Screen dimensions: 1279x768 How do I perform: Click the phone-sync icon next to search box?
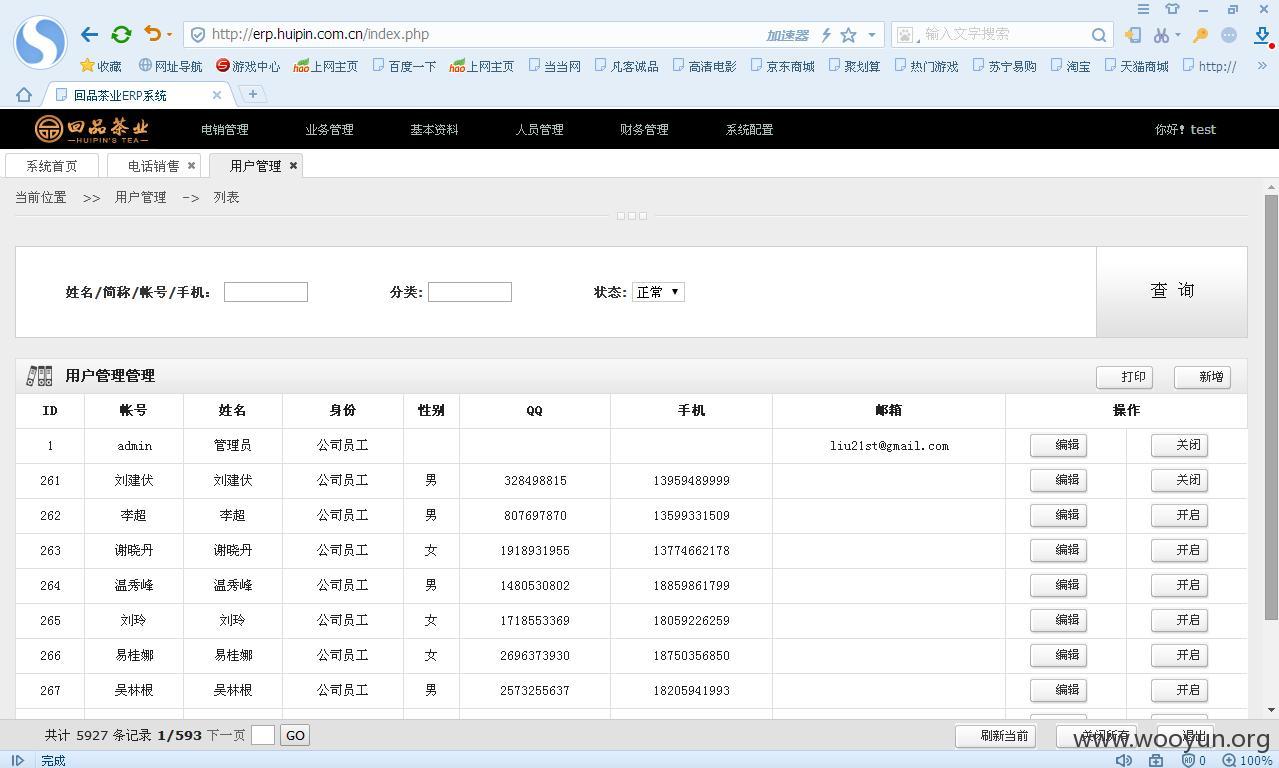pos(1132,35)
